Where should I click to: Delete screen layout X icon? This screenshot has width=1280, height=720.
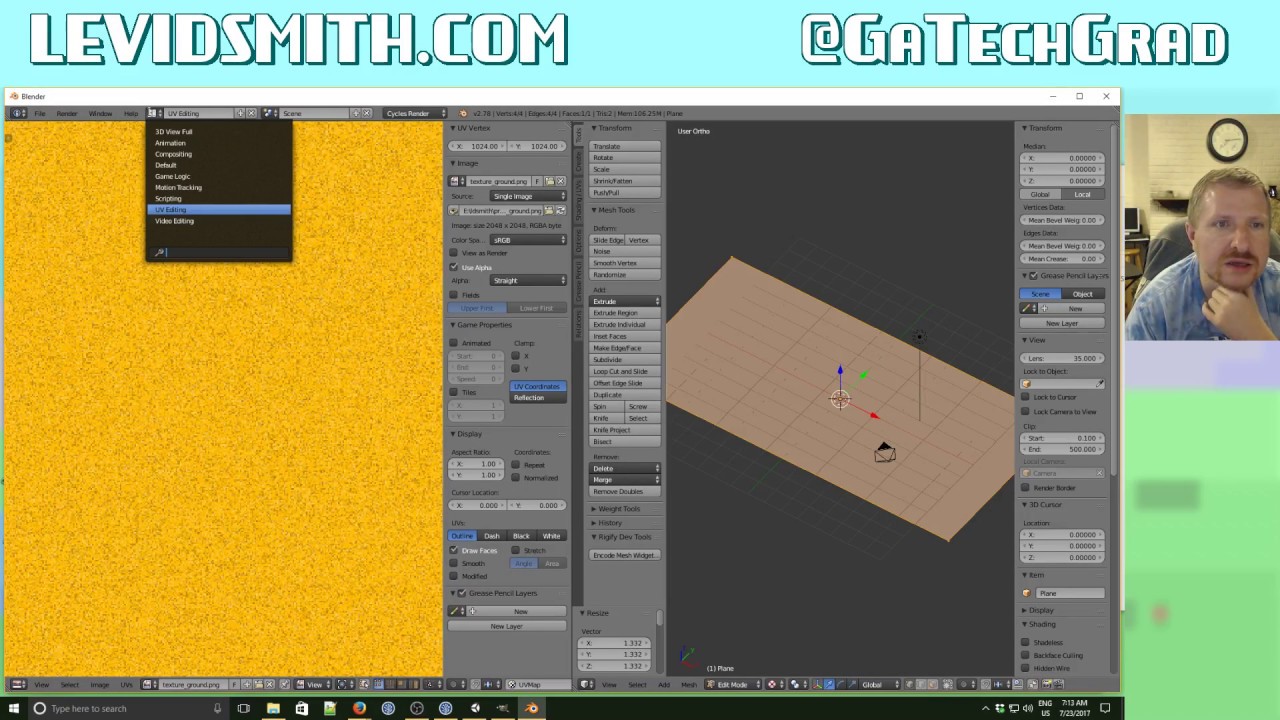(x=251, y=113)
